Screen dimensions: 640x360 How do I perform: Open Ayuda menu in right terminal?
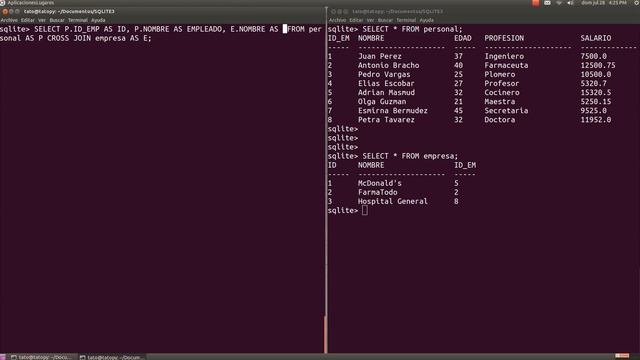click(x=427, y=20)
